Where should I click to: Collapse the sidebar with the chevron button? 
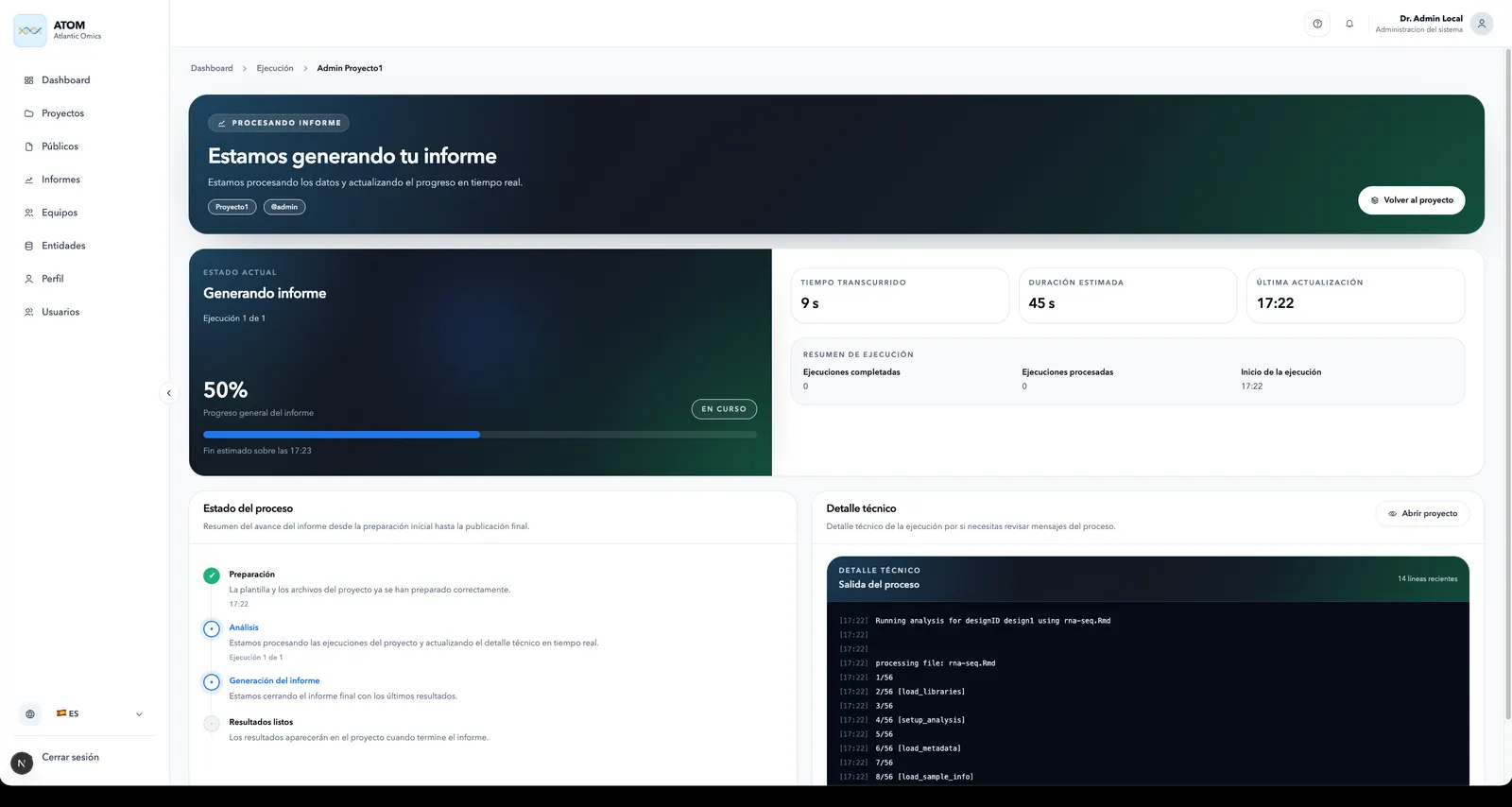(169, 393)
